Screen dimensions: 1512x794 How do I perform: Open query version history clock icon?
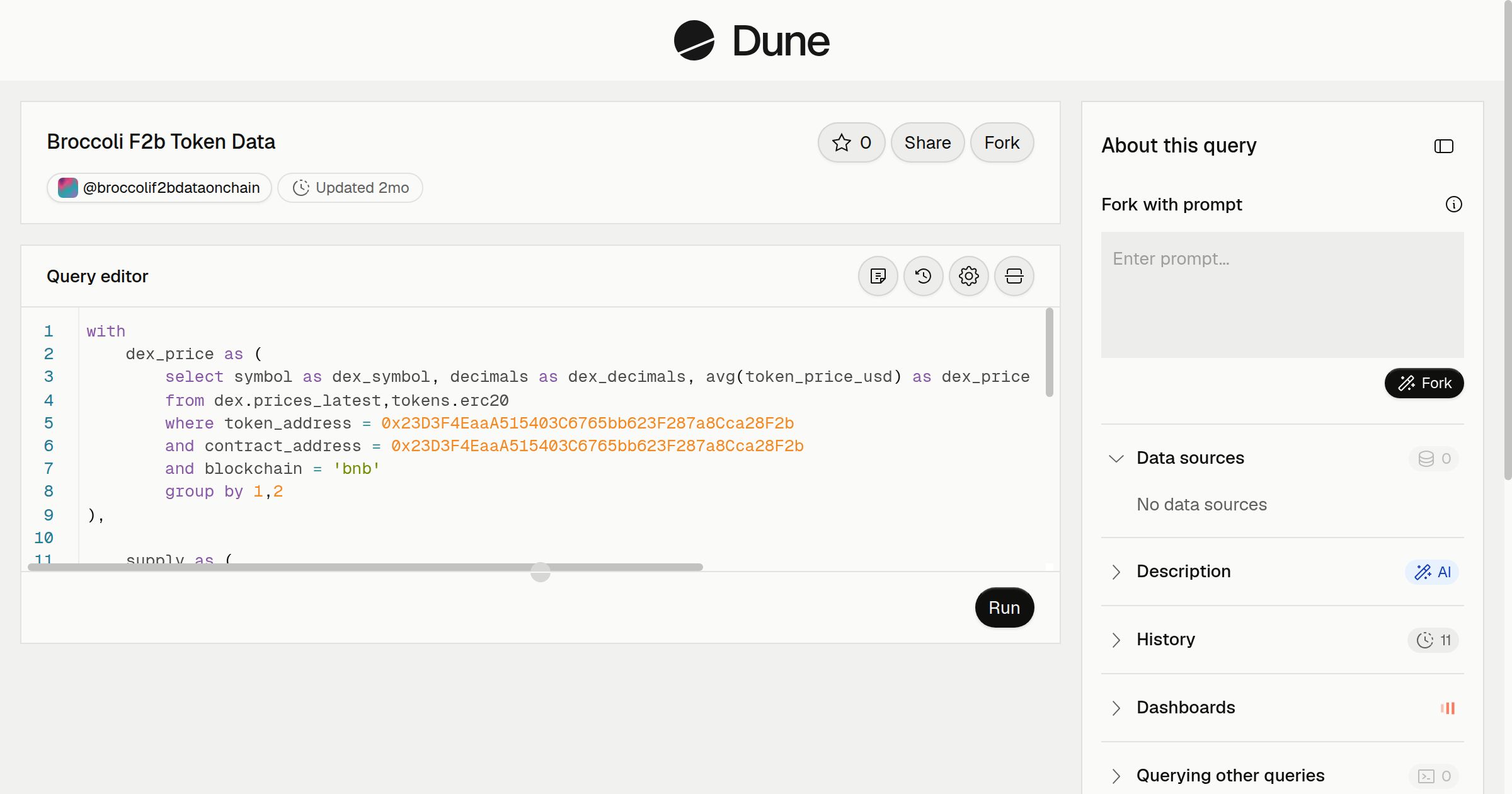[923, 276]
